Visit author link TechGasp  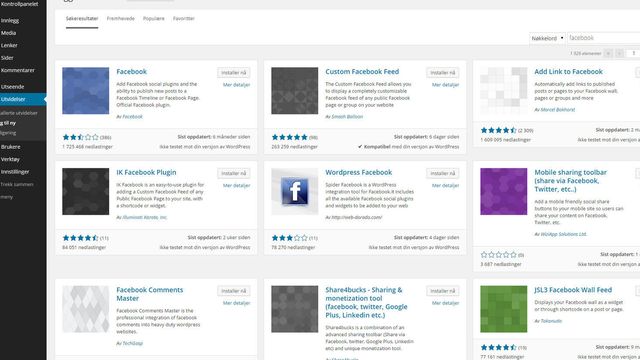(x=133, y=343)
